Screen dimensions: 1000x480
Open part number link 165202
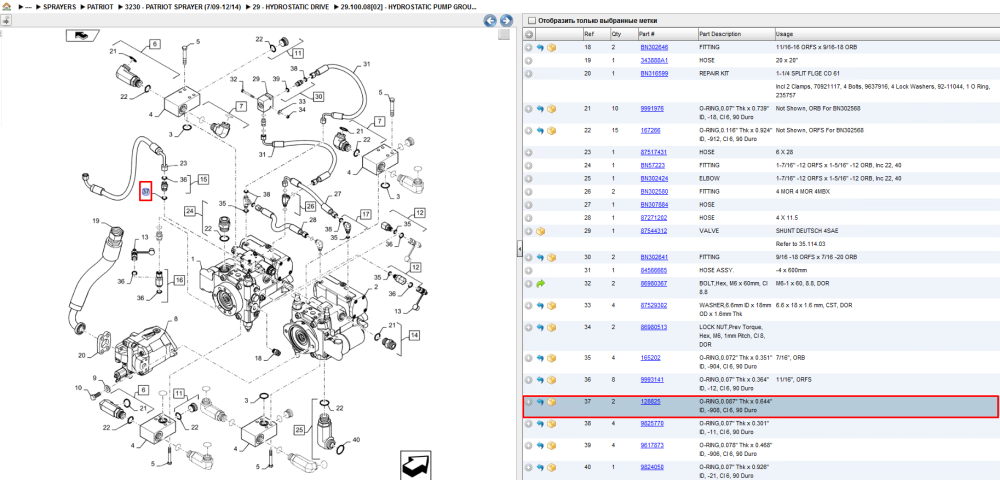pos(651,358)
